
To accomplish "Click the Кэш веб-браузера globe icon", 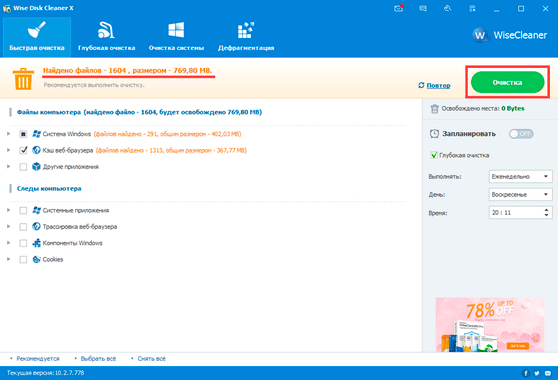I will (36, 150).
